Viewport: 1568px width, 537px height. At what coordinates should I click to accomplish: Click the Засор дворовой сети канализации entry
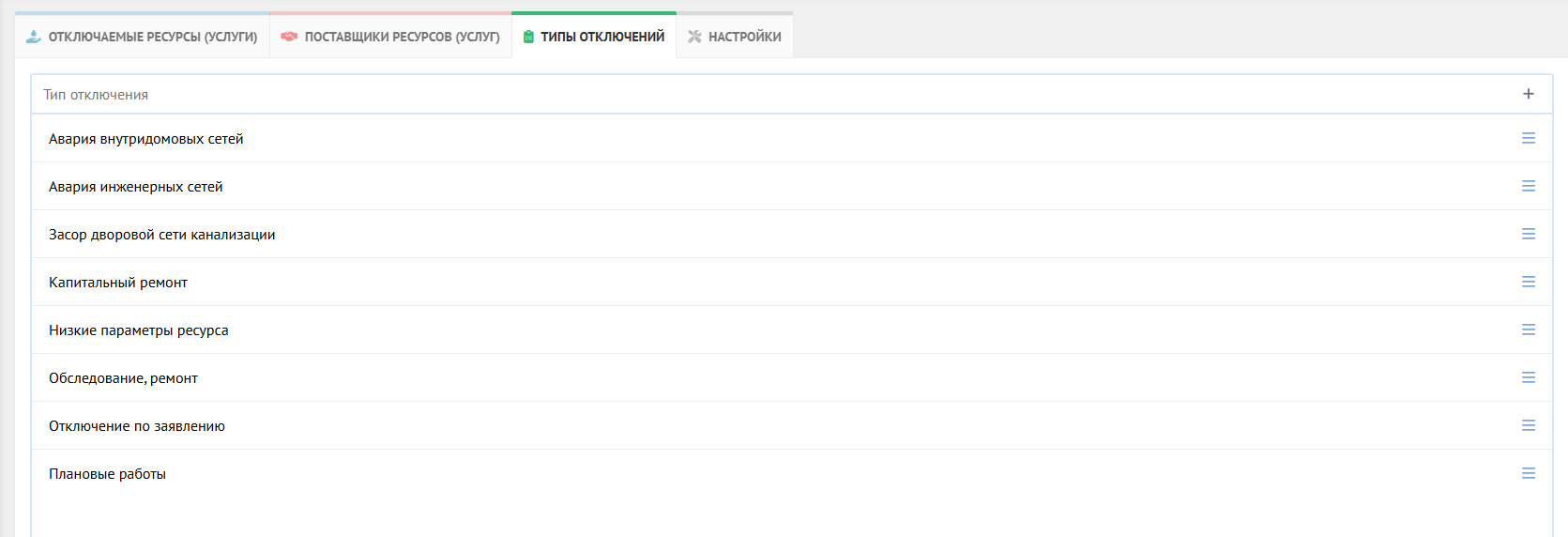(x=161, y=235)
